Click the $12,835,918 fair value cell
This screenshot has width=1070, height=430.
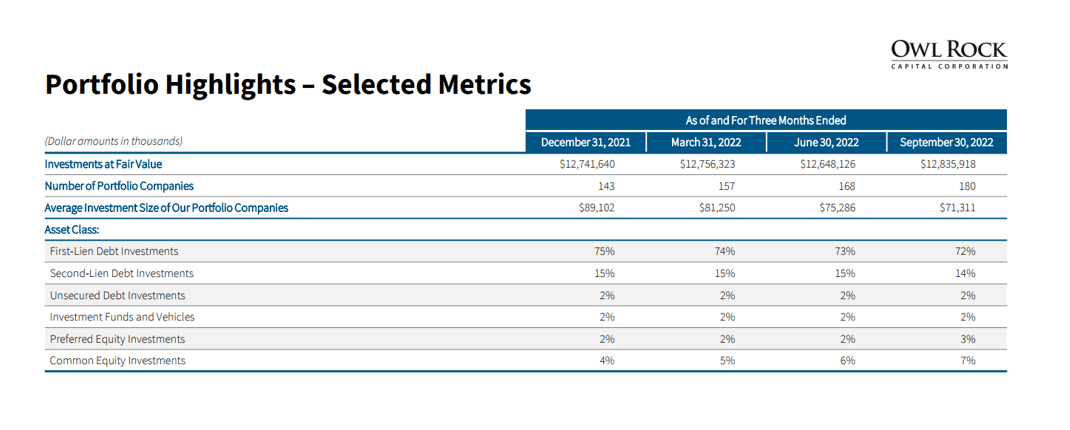(x=947, y=164)
